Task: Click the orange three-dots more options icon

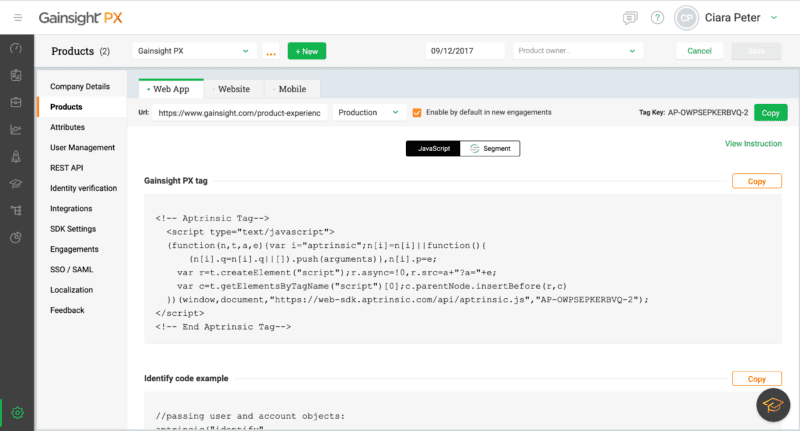Action: [271, 52]
